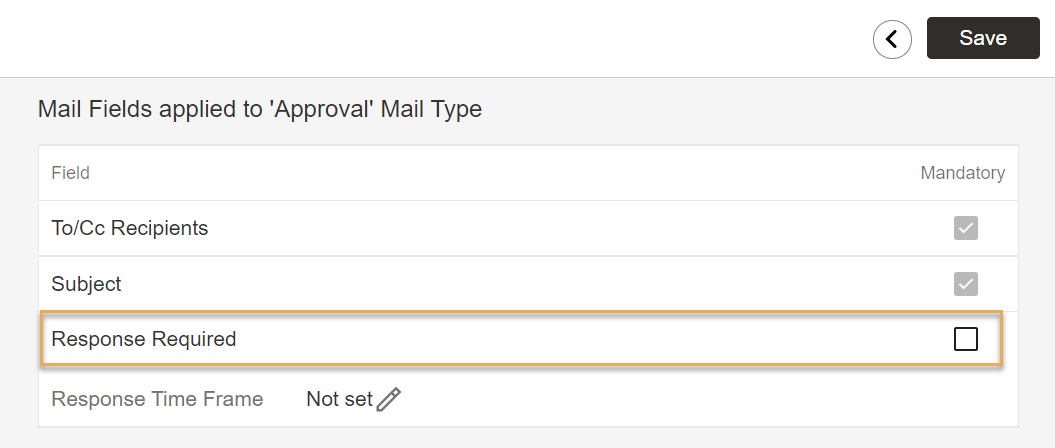Image resolution: width=1055 pixels, height=448 pixels.
Task: Save the mail field settings
Action: [983, 38]
